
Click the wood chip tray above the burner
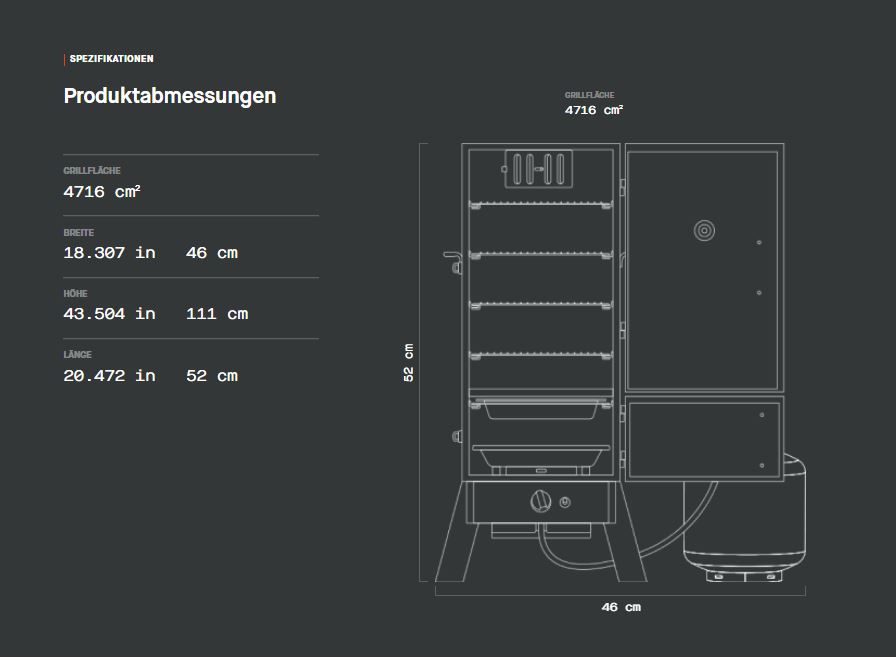(540, 456)
